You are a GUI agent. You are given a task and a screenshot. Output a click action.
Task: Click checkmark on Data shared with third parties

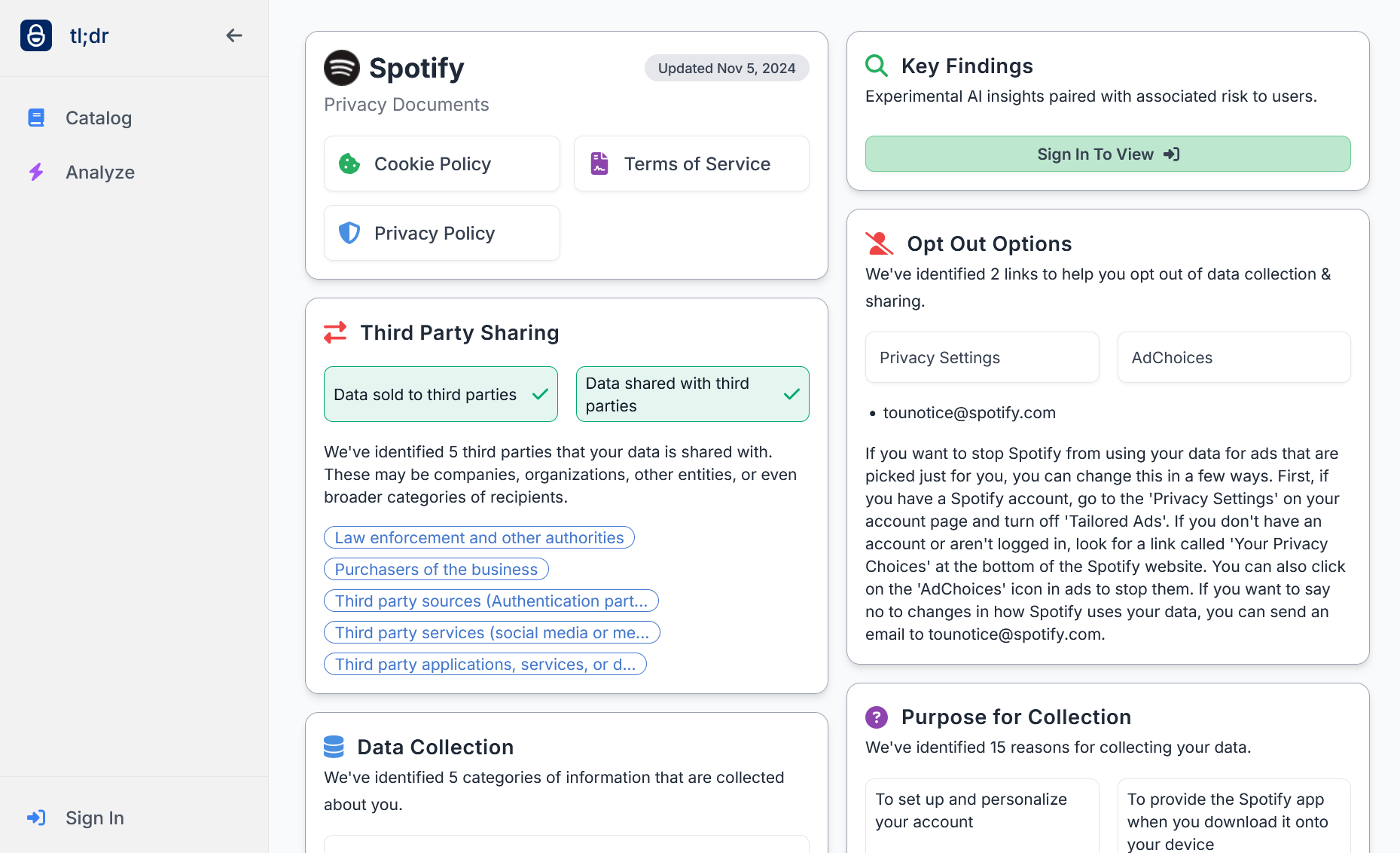pos(792,394)
